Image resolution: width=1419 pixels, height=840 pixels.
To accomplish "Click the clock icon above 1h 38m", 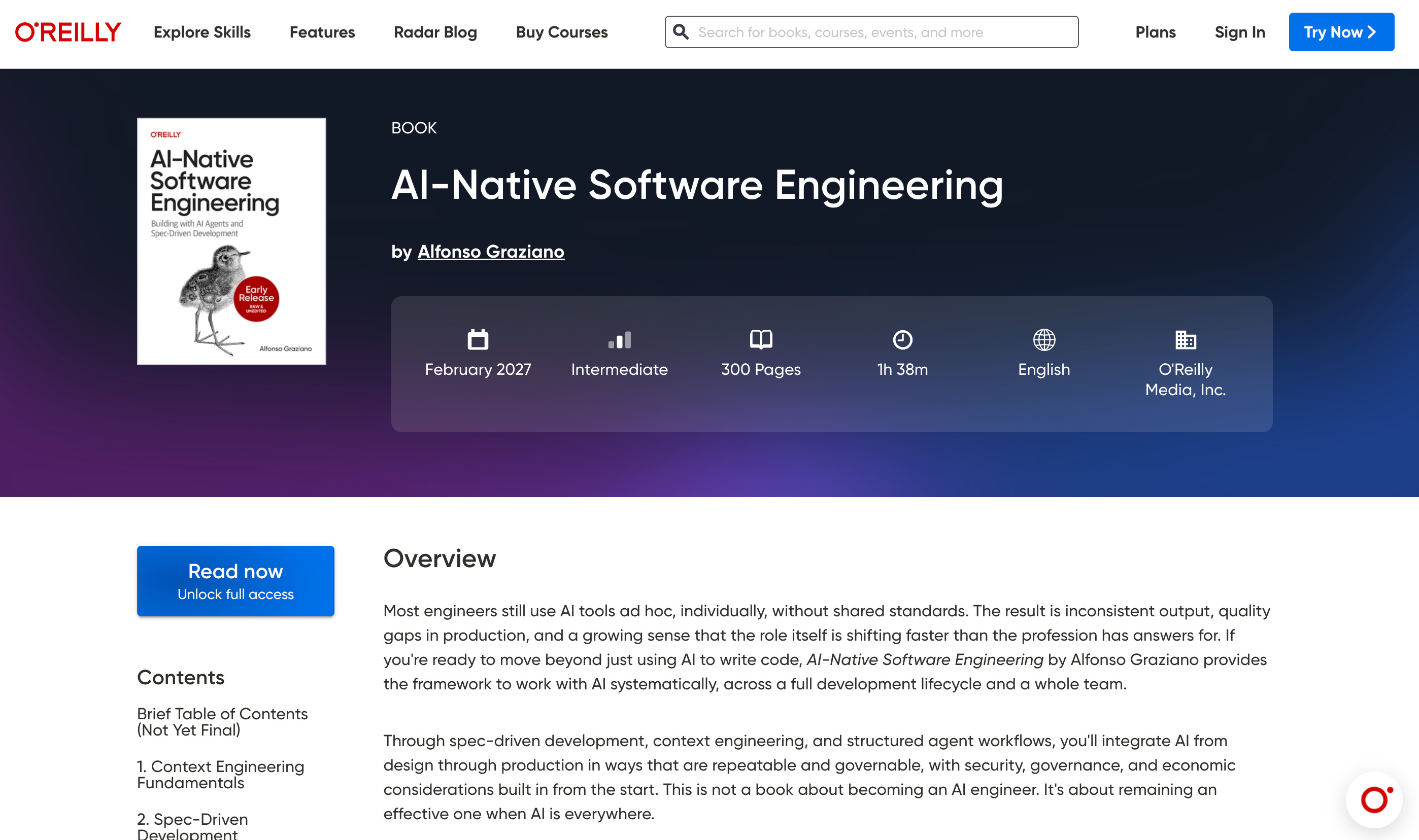I will pos(902,340).
